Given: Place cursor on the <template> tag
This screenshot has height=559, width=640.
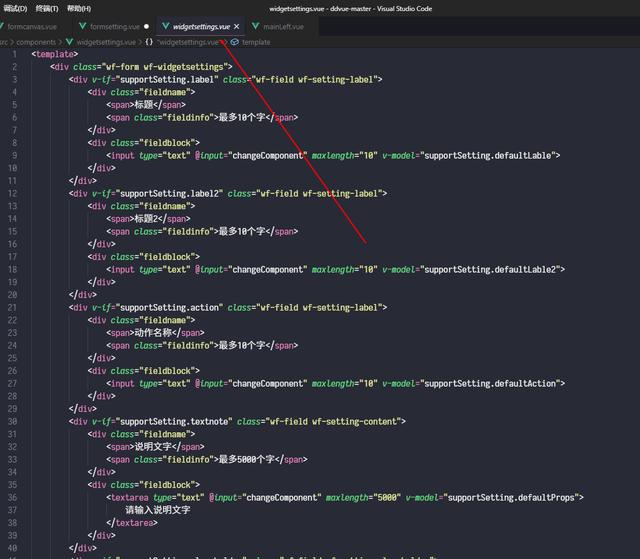Looking at the screenshot, I should pos(55,54).
